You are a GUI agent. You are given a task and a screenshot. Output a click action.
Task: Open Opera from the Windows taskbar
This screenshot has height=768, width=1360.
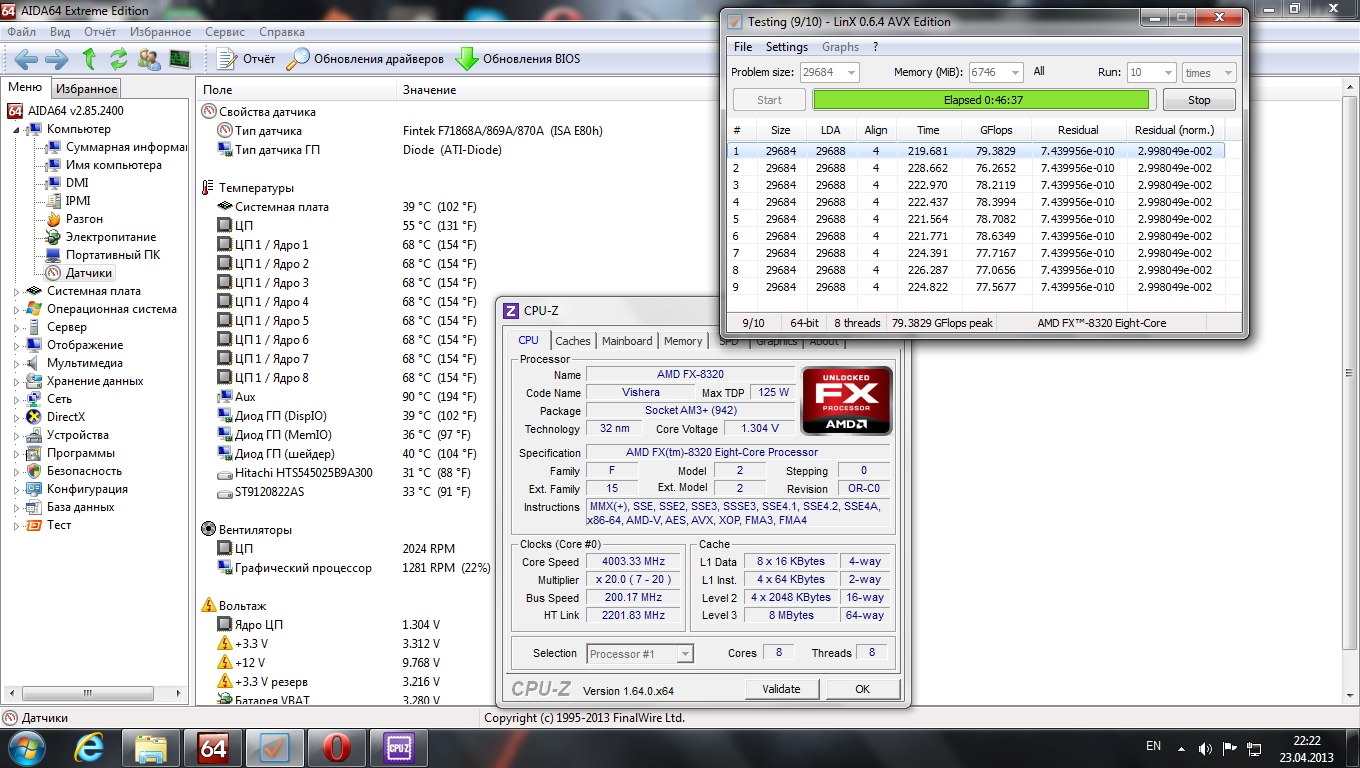click(337, 747)
